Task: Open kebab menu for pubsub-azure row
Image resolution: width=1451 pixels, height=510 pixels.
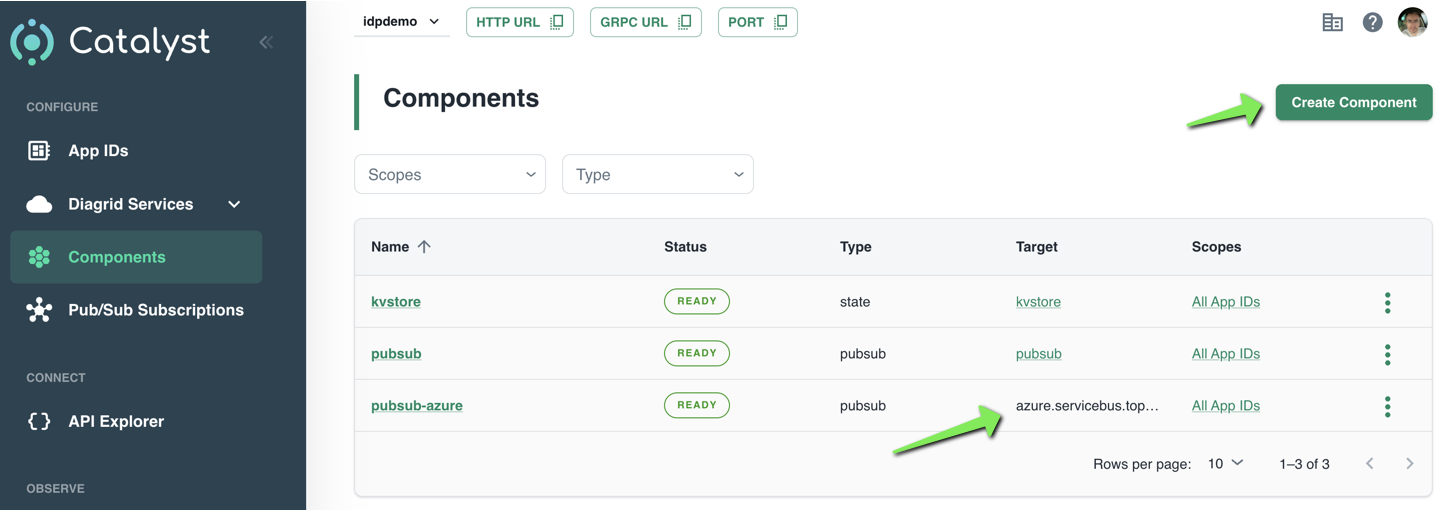Action: 1387,406
